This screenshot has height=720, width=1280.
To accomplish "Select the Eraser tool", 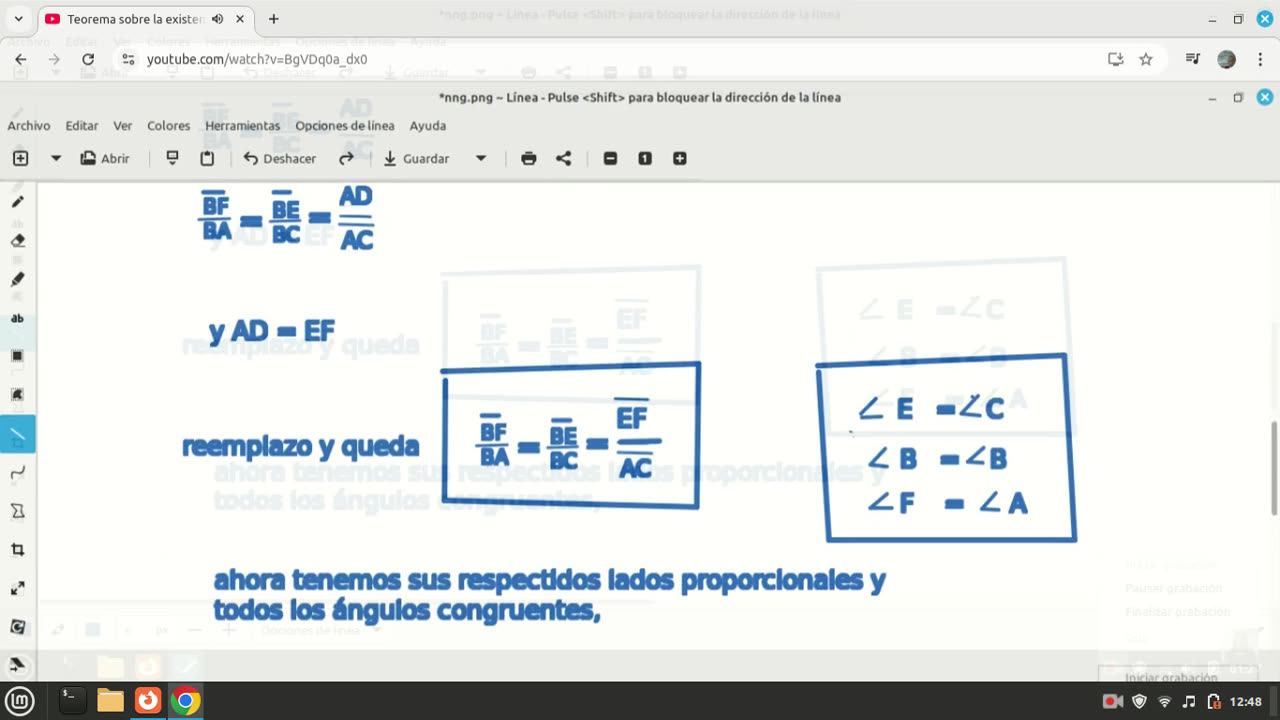I will coord(17,240).
